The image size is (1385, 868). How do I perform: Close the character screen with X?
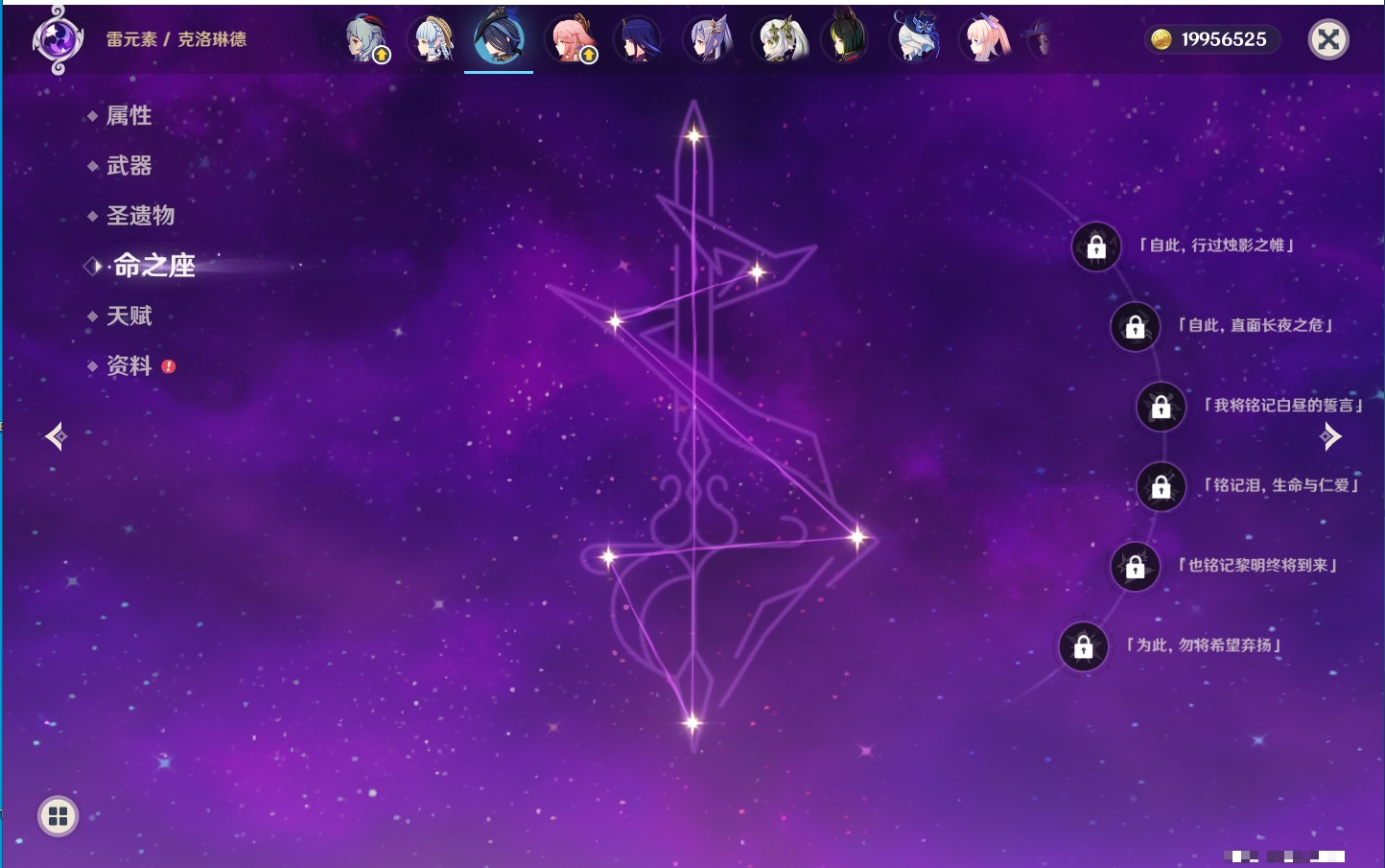[x=1328, y=39]
